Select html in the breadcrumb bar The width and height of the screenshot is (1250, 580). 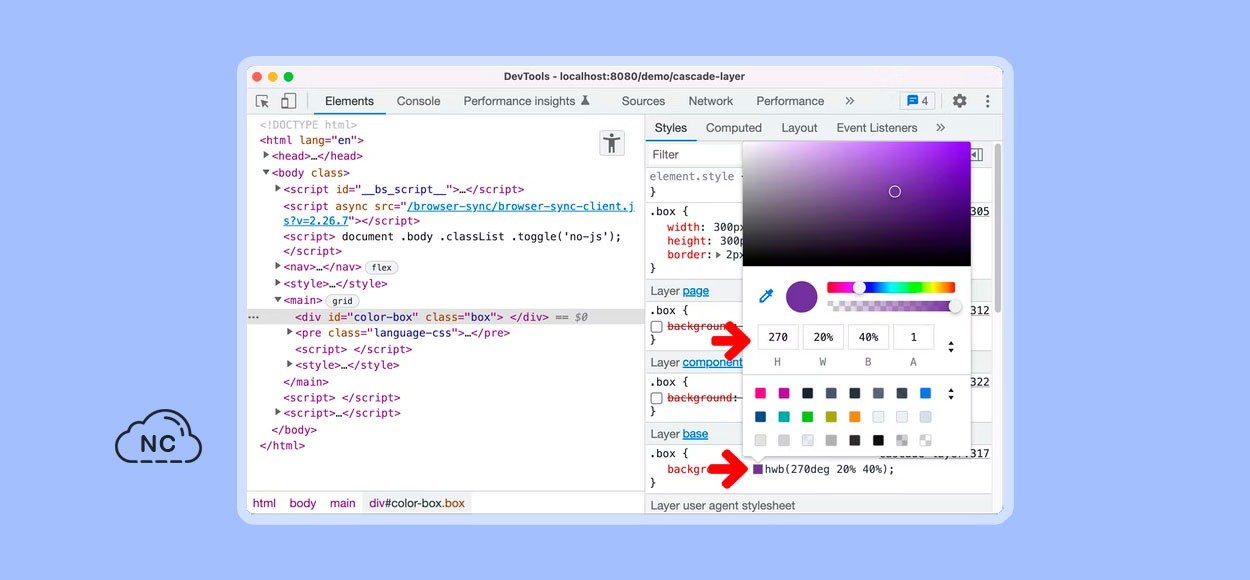(x=264, y=503)
